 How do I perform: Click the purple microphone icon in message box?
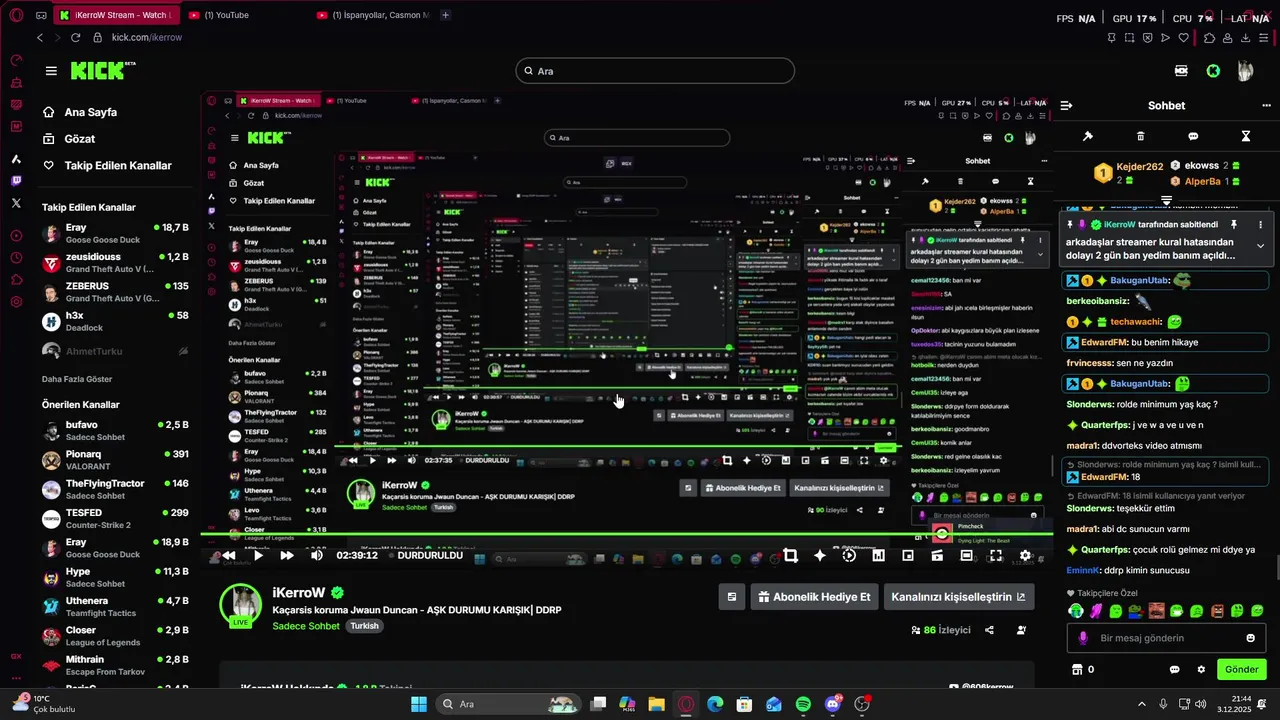pos(1083,638)
